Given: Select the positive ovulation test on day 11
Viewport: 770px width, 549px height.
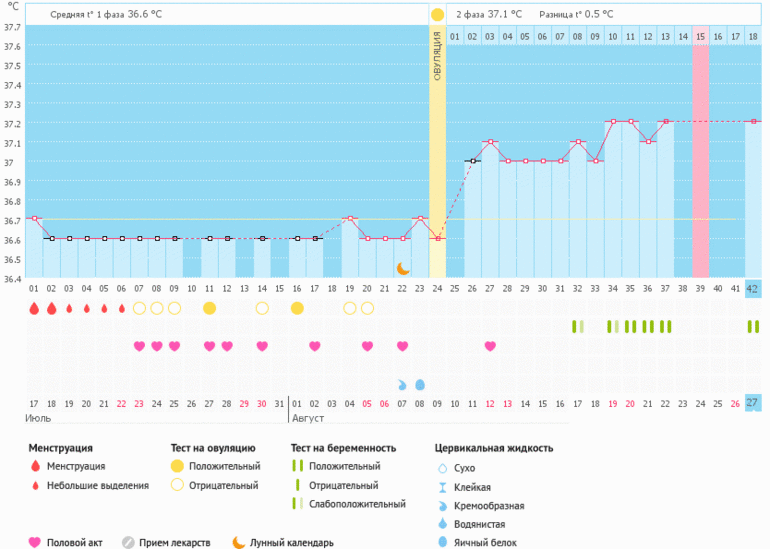Looking at the screenshot, I should click(x=210, y=308).
